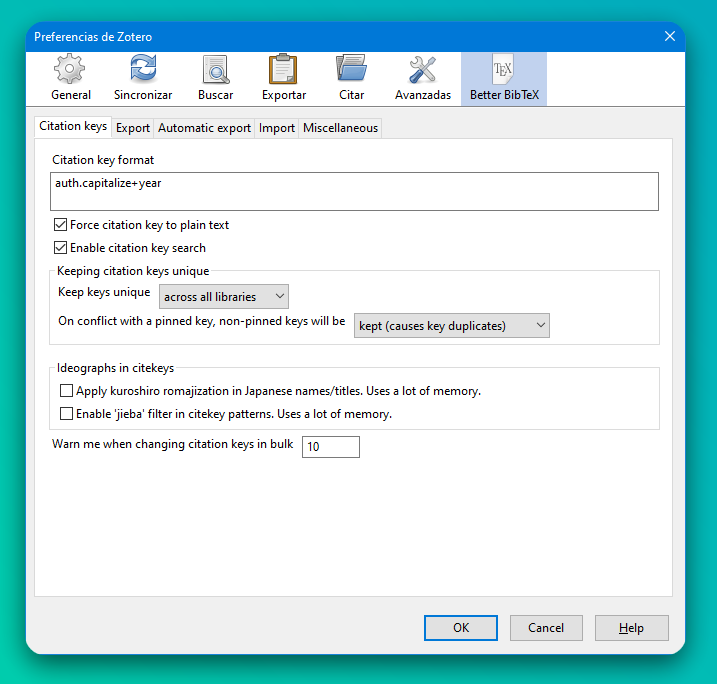The image size is (717, 684).
Task: Select the Better BibTeX pane icon
Action: [x=503, y=78]
